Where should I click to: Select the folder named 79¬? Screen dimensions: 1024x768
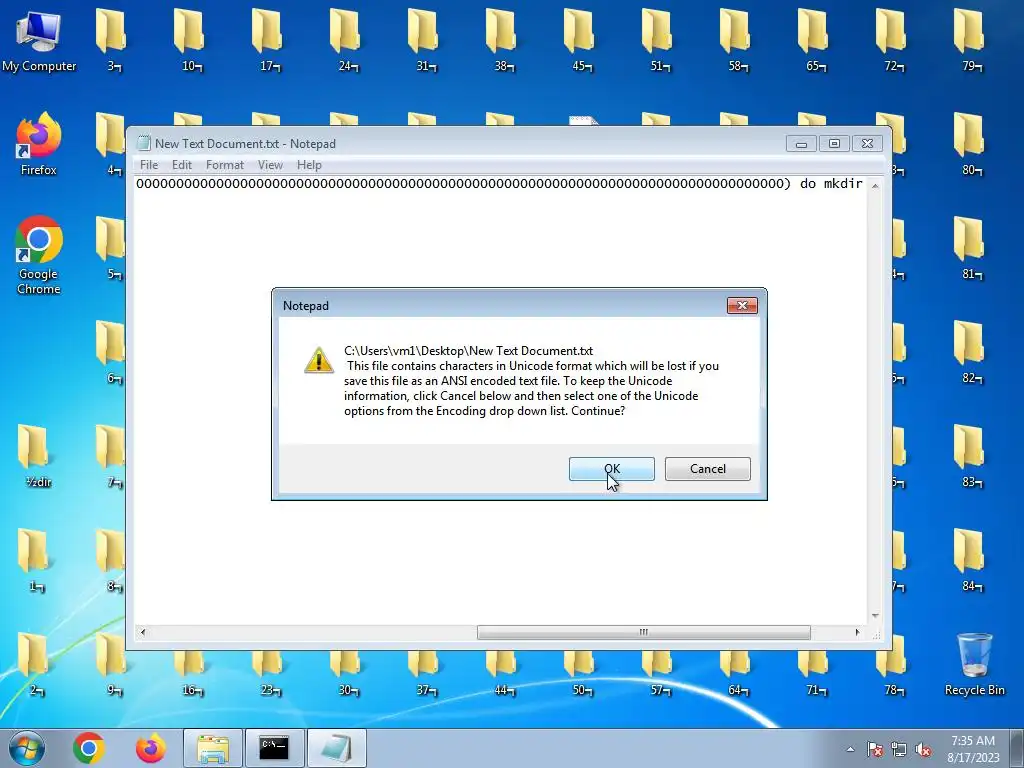click(971, 39)
